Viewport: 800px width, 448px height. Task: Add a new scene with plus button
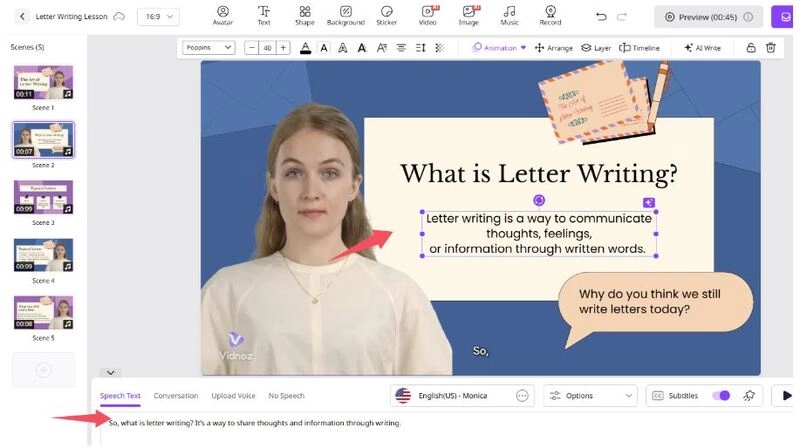tap(43, 369)
